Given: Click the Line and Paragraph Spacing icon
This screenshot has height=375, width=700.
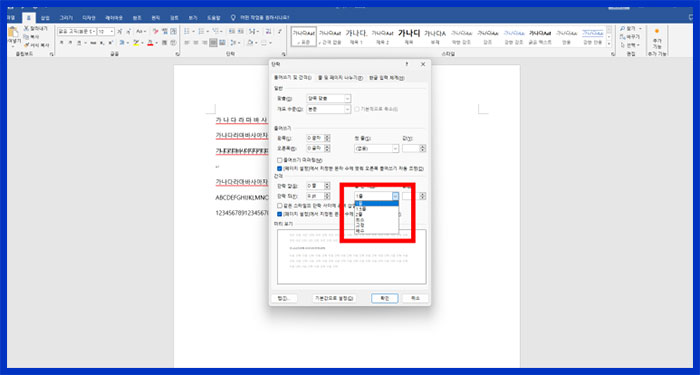Looking at the screenshot, I should pos(233,43).
